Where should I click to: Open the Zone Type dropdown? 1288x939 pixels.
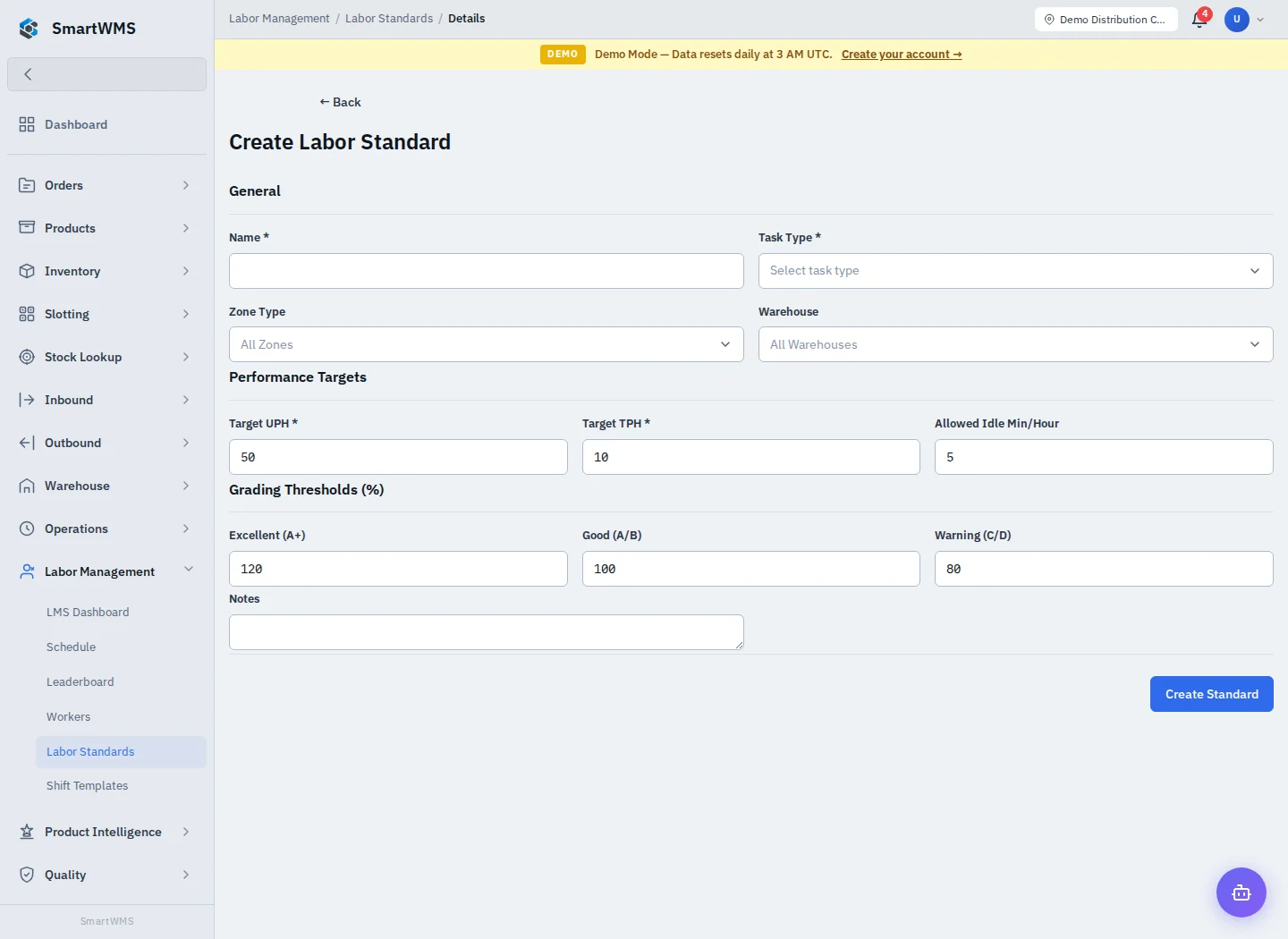click(x=486, y=344)
